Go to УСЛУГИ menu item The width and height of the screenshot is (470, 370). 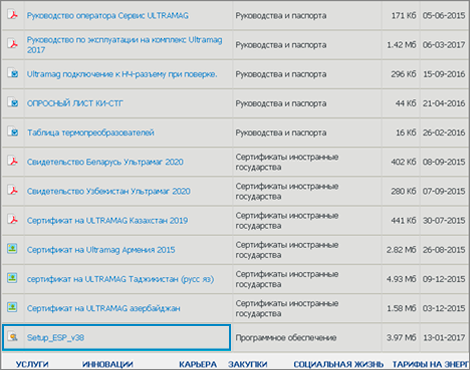(x=32, y=364)
